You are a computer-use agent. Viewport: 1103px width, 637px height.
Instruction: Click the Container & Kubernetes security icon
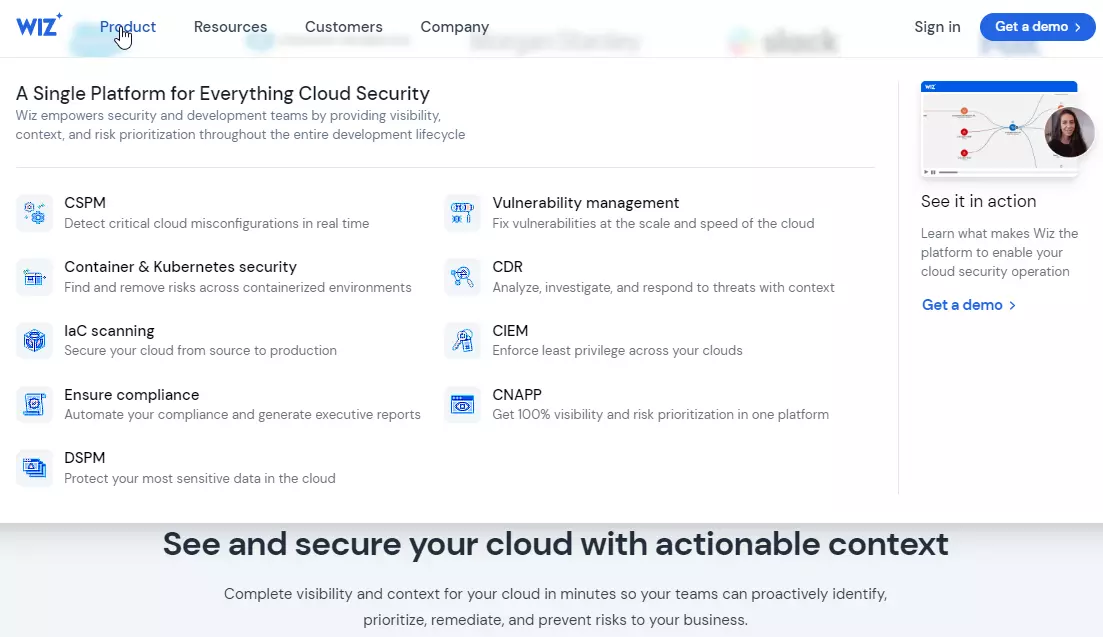tap(35, 276)
